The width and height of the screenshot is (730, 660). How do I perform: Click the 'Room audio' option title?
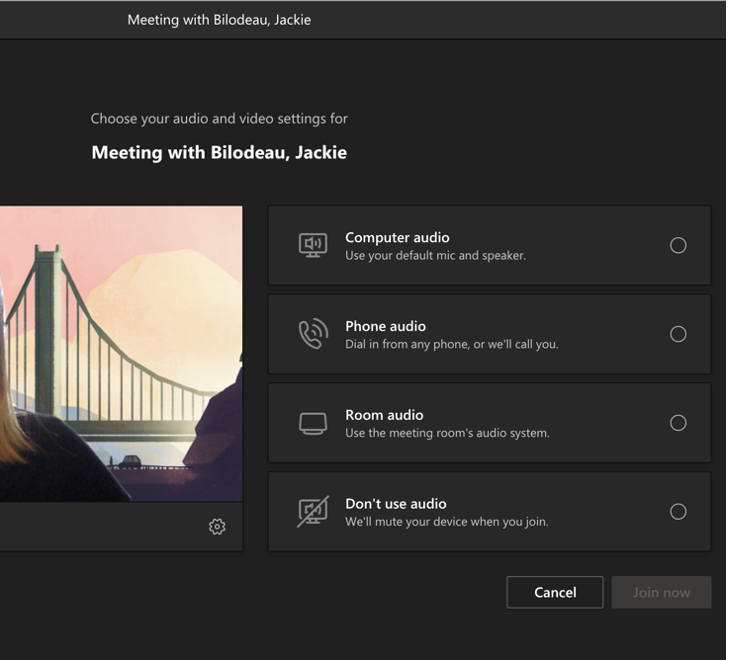[384, 415]
